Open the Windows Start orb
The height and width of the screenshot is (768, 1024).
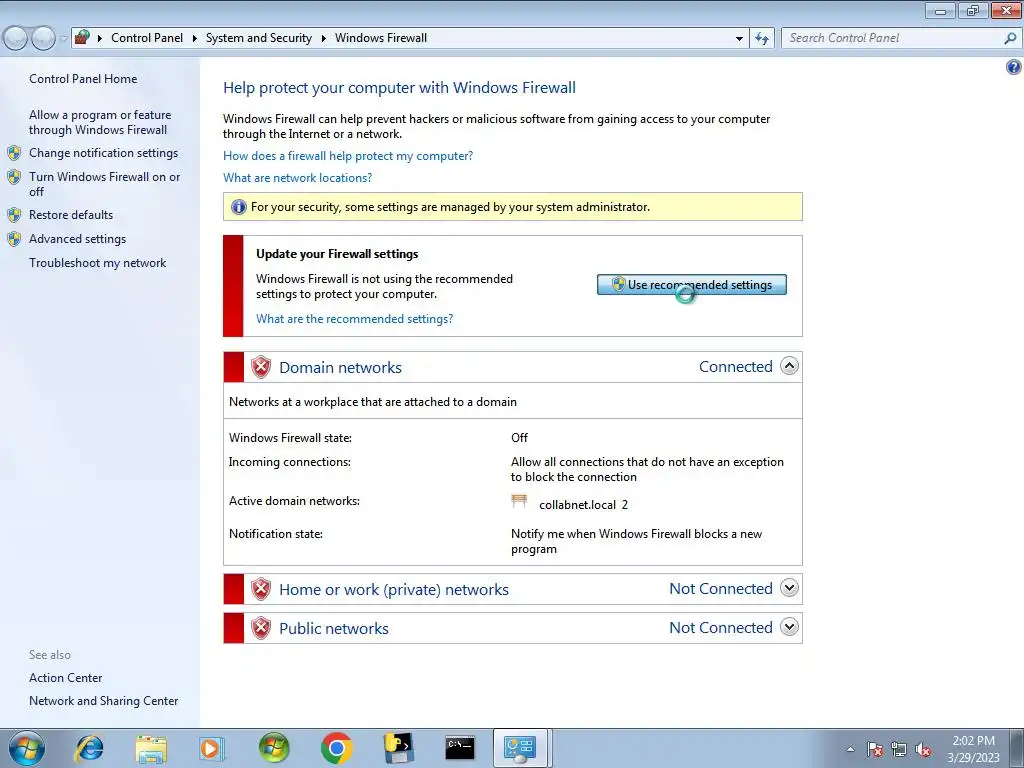pos(27,748)
